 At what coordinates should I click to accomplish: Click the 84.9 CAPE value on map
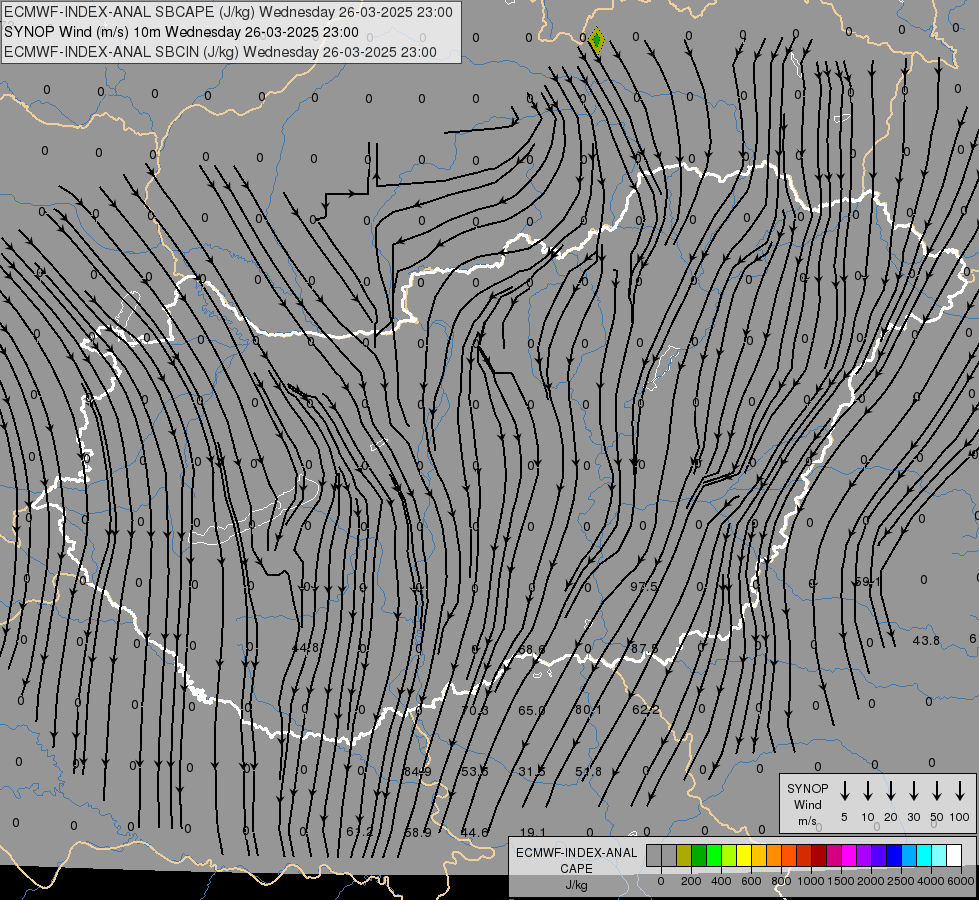418,772
